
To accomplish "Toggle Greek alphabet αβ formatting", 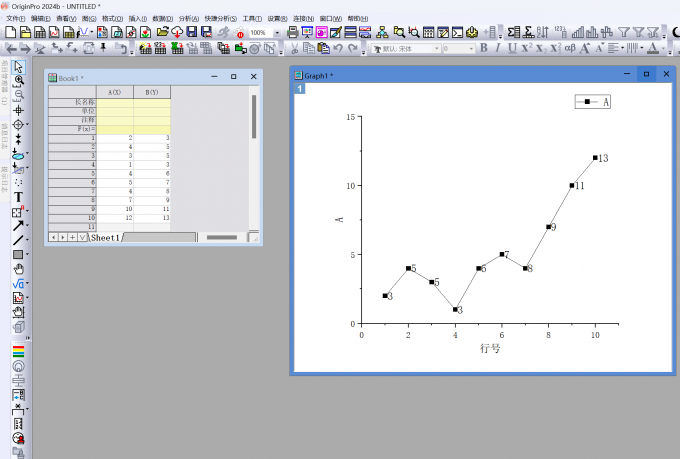I will [570, 48].
